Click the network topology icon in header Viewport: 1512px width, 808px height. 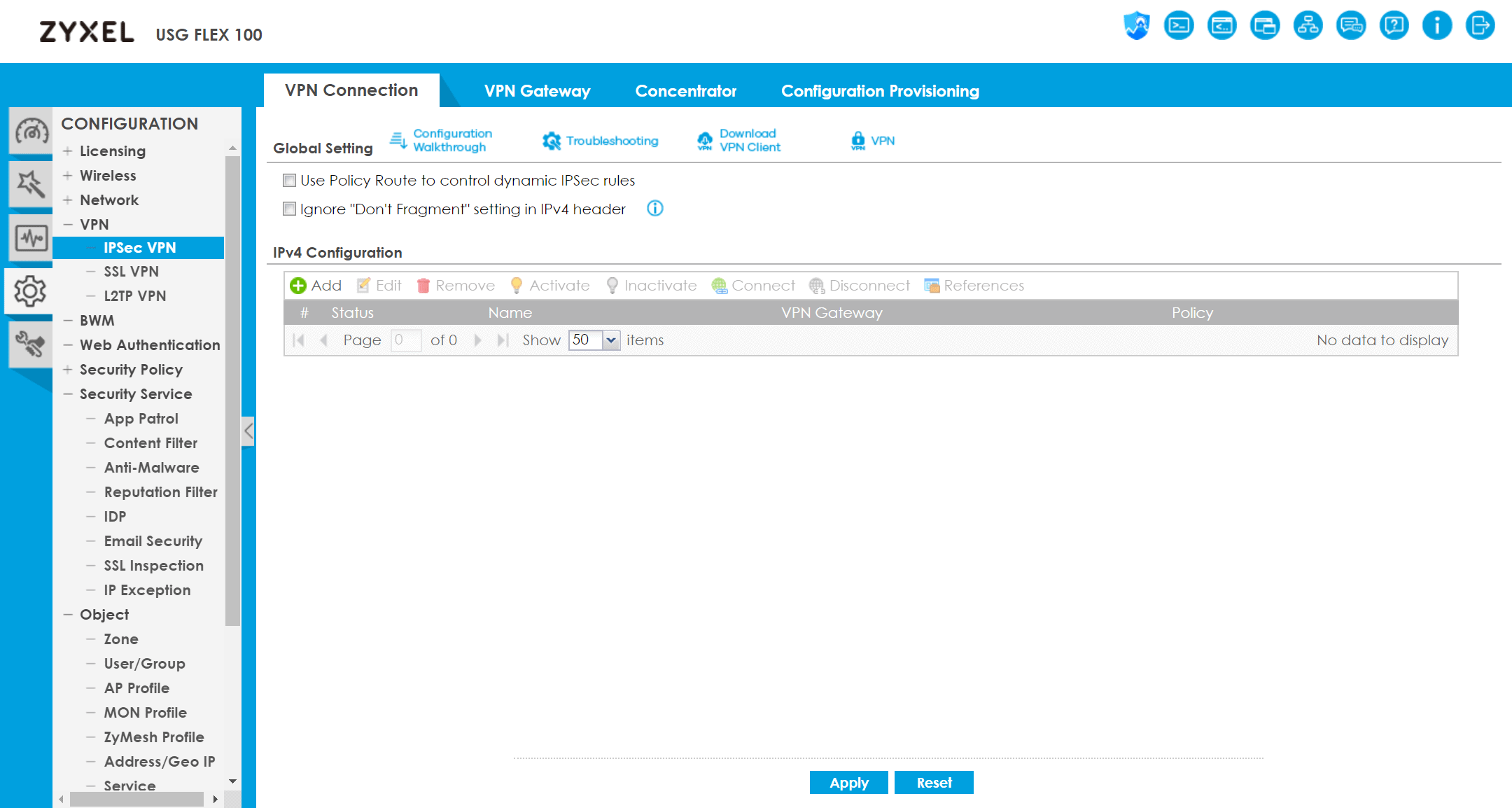click(x=1308, y=27)
